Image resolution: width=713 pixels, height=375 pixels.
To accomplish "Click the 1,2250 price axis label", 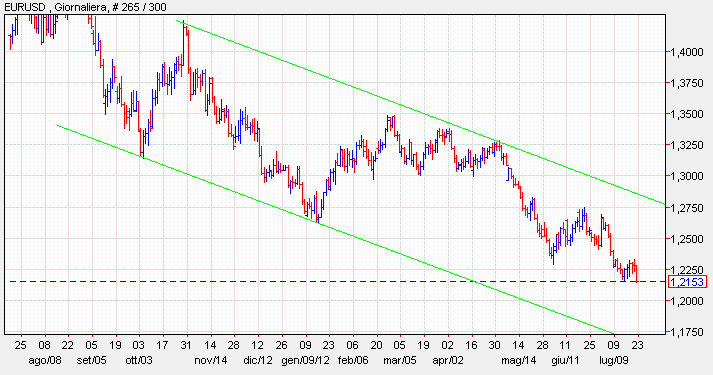I will [x=687, y=270].
